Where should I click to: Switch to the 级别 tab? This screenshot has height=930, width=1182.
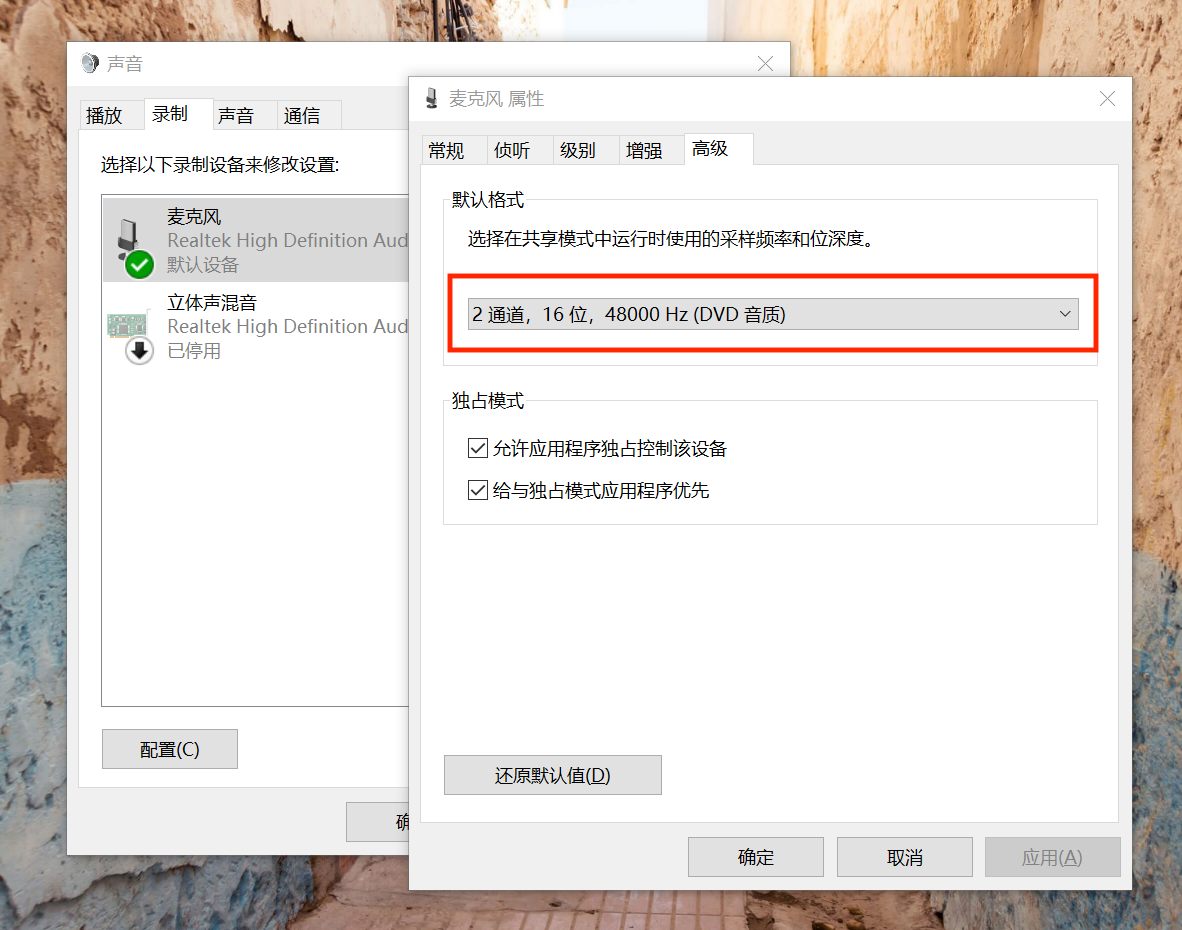pos(577,150)
